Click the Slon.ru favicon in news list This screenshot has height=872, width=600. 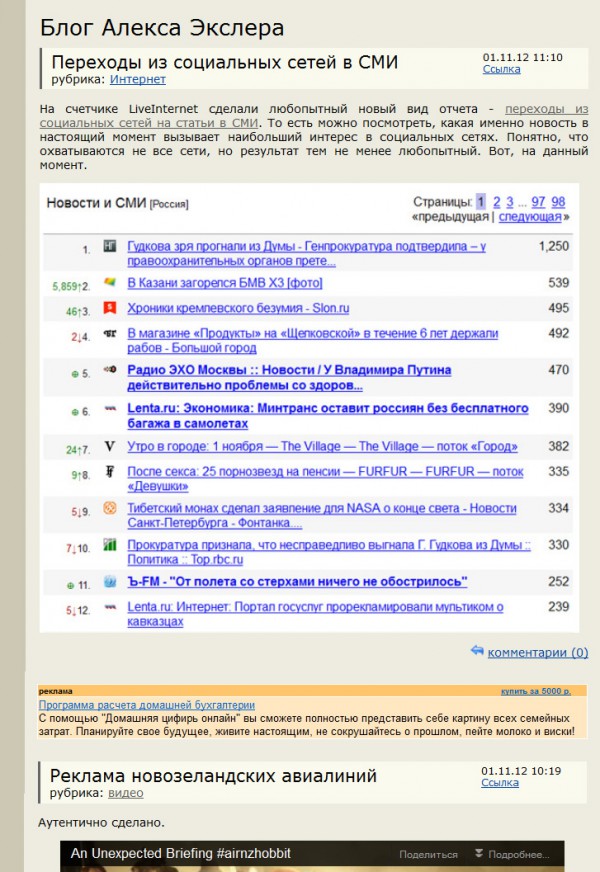pos(109,308)
